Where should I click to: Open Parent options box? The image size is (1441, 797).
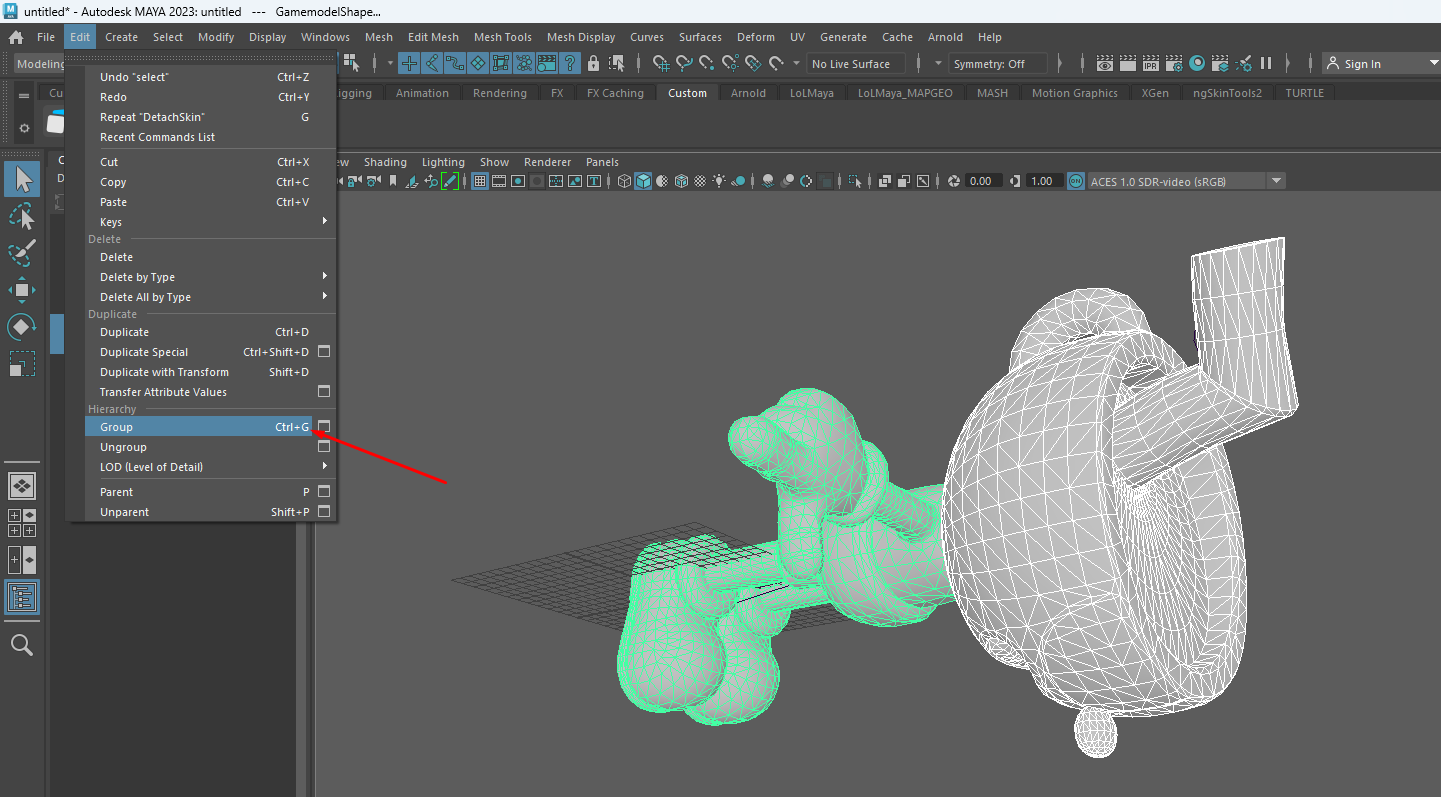click(323, 492)
